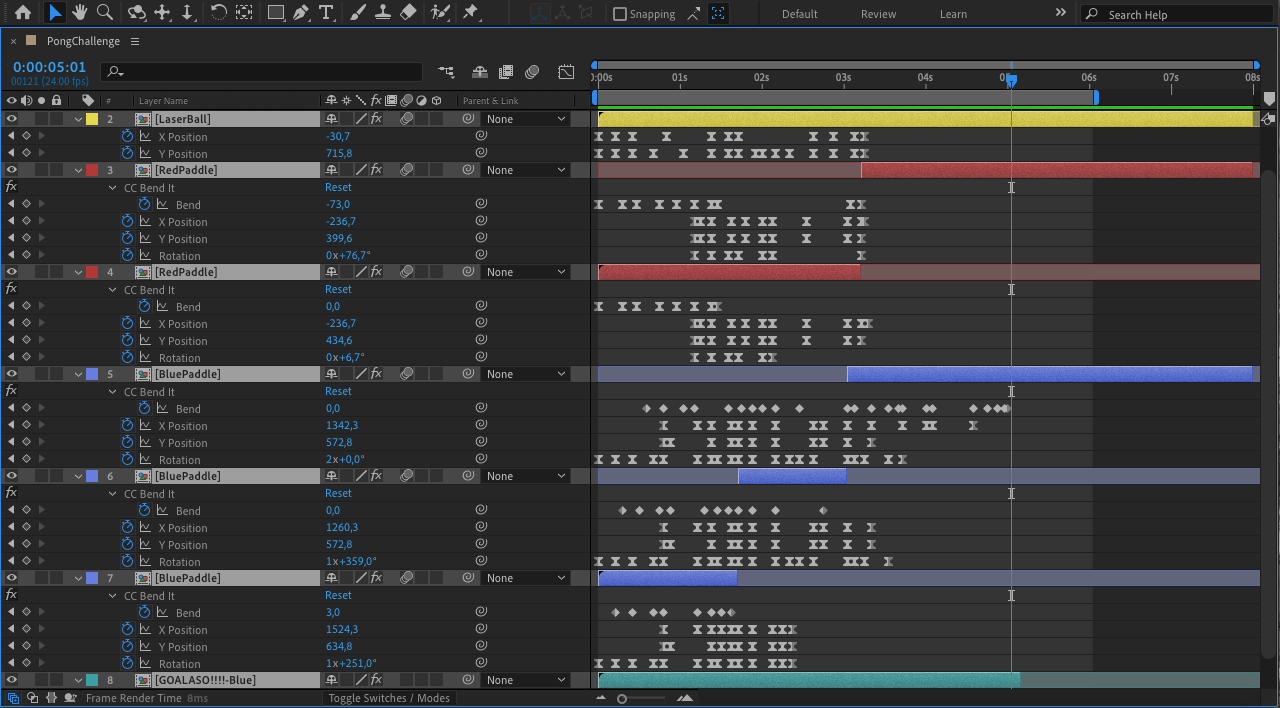This screenshot has width=1280, height=708.
Task: Collapse layer 6 BluePaddle twirl arrow
Action: [79, 476]
